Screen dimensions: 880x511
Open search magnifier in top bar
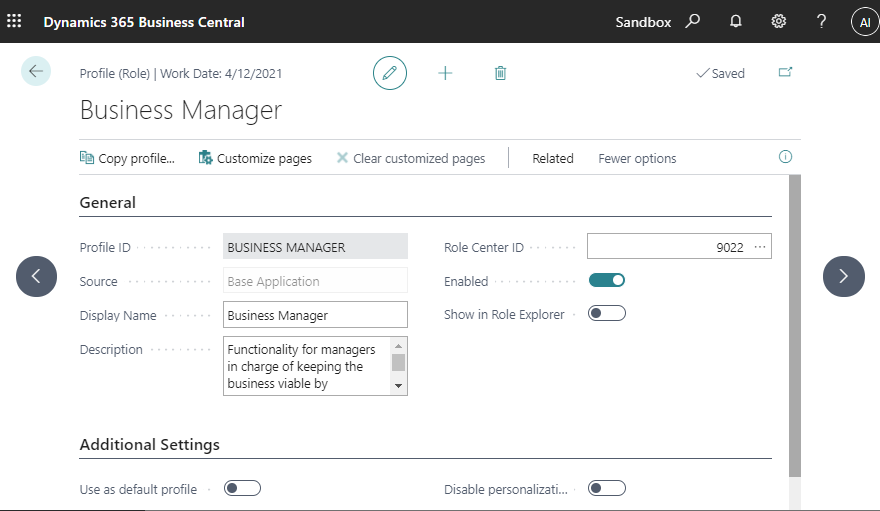693,21
